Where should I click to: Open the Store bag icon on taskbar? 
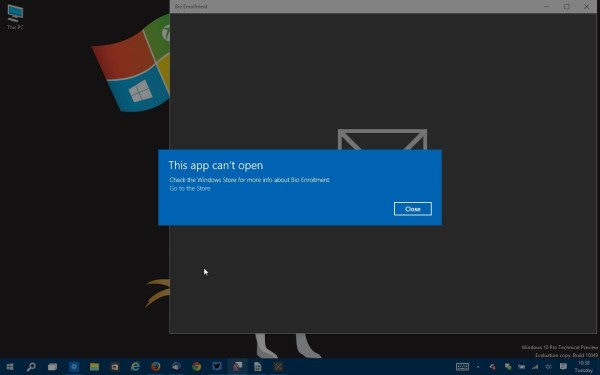(x=114, y=367)
